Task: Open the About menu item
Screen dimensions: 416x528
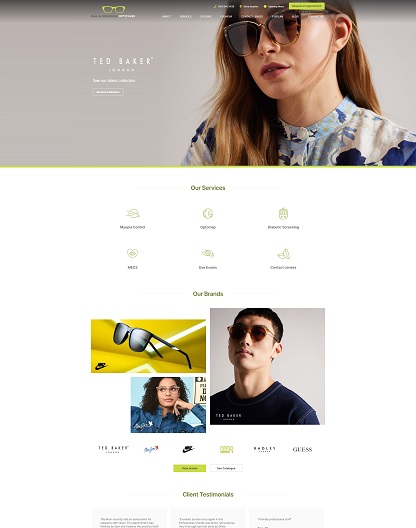Action: [x=166, y=16]
